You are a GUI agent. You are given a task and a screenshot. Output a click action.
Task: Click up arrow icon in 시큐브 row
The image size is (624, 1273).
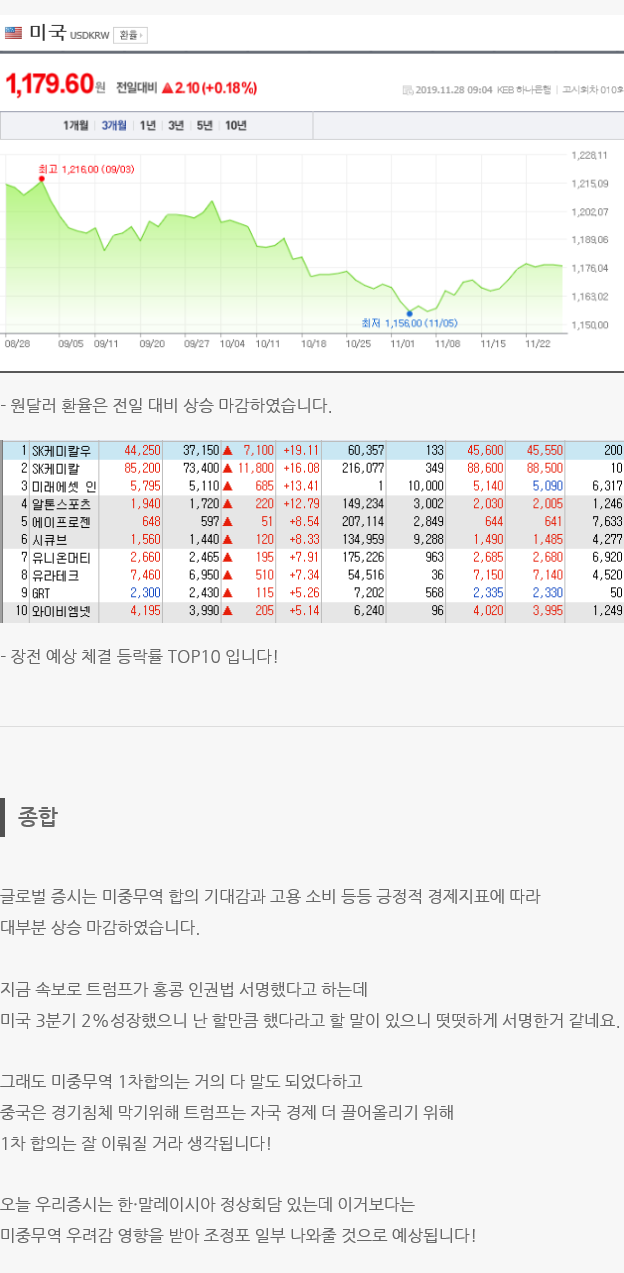228,539
